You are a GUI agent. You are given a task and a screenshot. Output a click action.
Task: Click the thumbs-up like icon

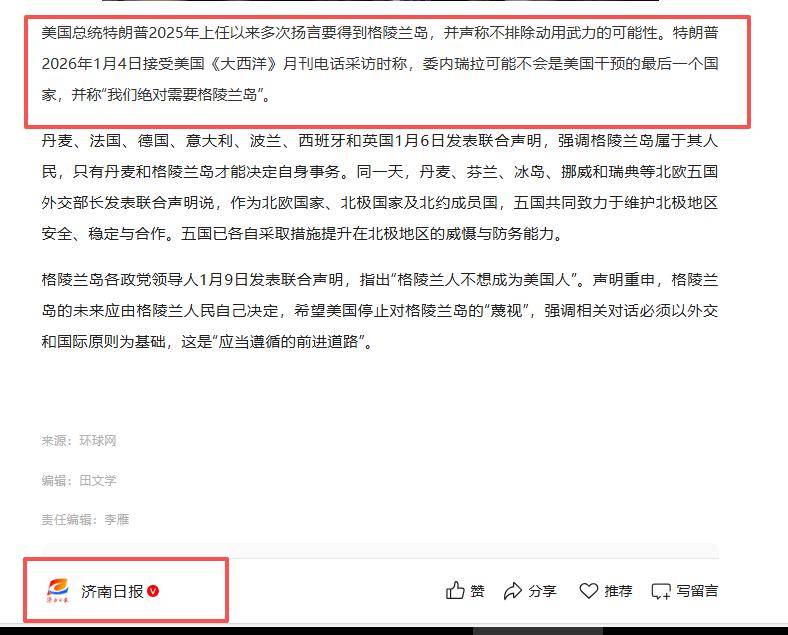point(455,590)
